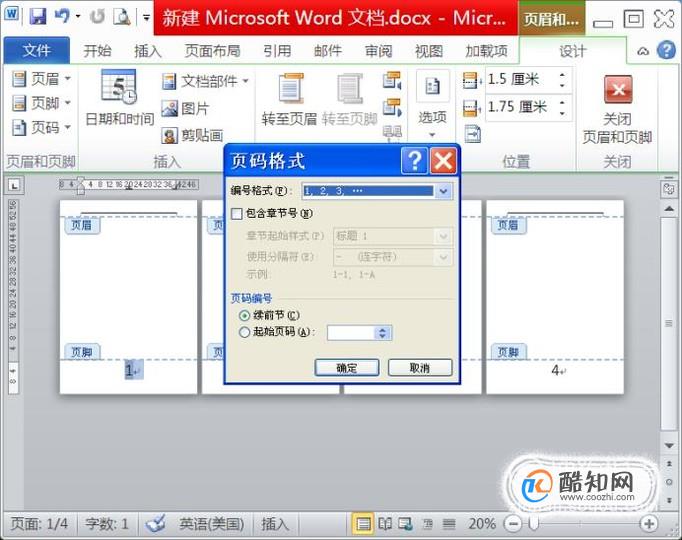The height and width of the screenshot is (540, 682).
Task: Open customize quick access toolbar dropdown
Action: [x=147, y=18]
